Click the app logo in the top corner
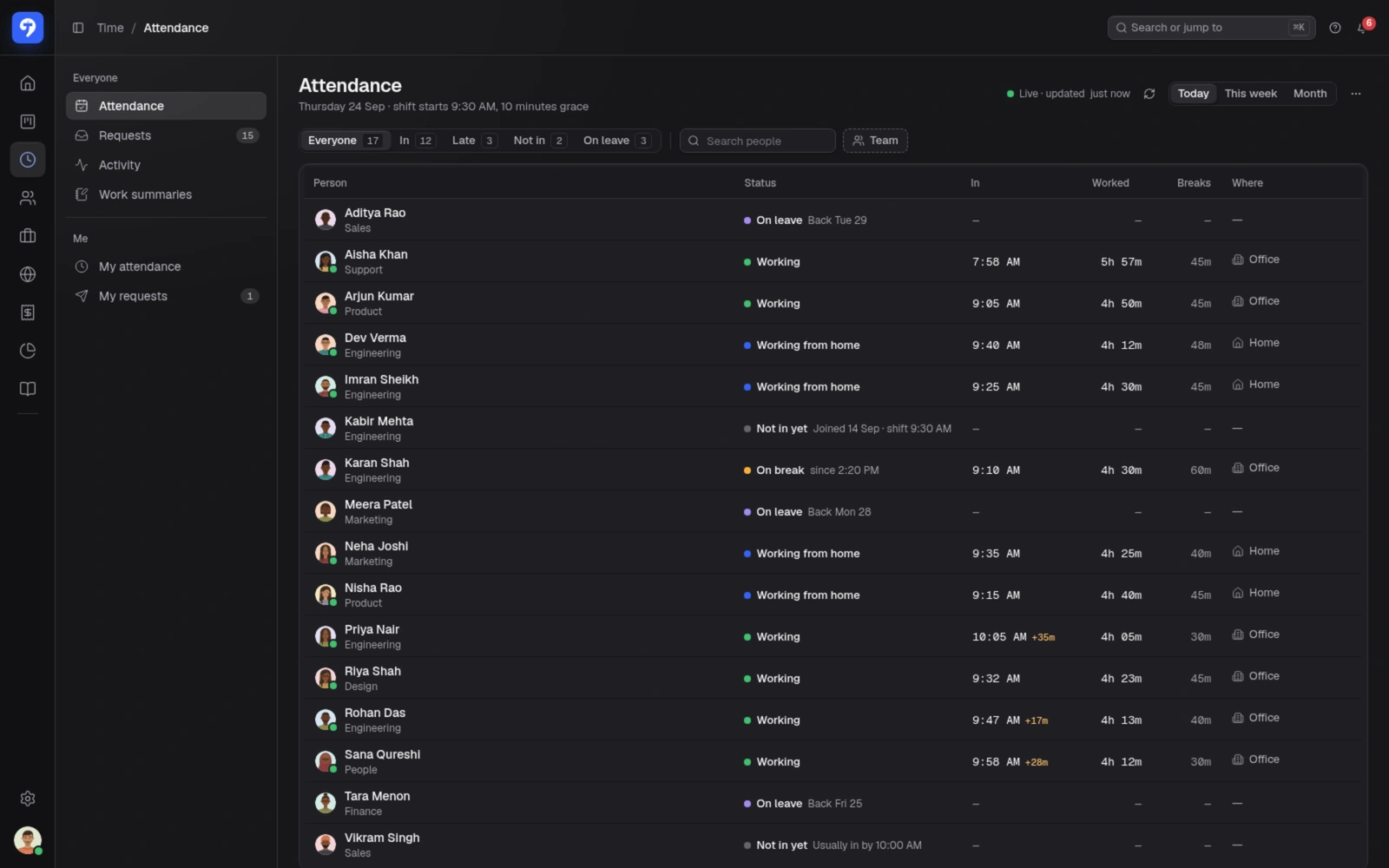 click(x=28, y=28)
